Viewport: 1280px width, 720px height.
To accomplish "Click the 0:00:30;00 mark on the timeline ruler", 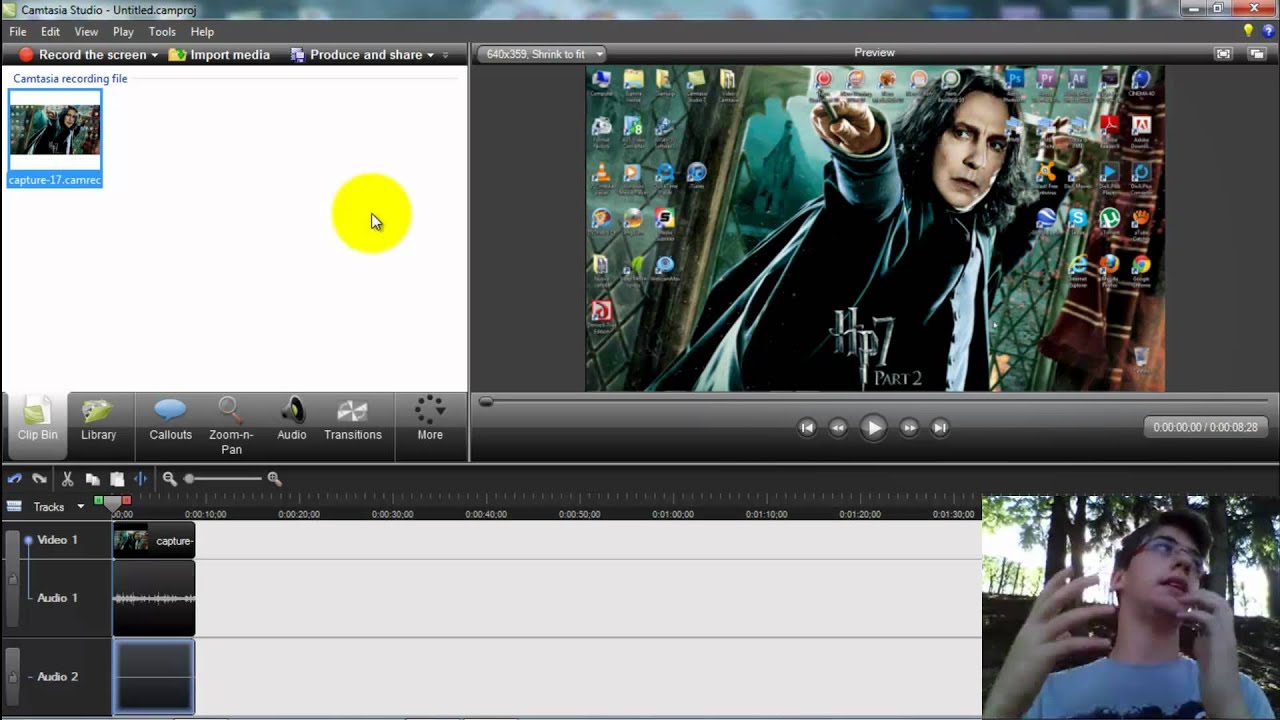I will (392, 514).
